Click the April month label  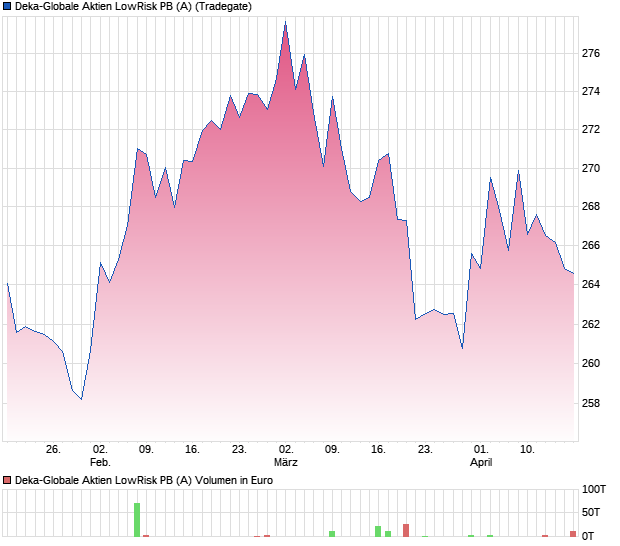(481, 462)
